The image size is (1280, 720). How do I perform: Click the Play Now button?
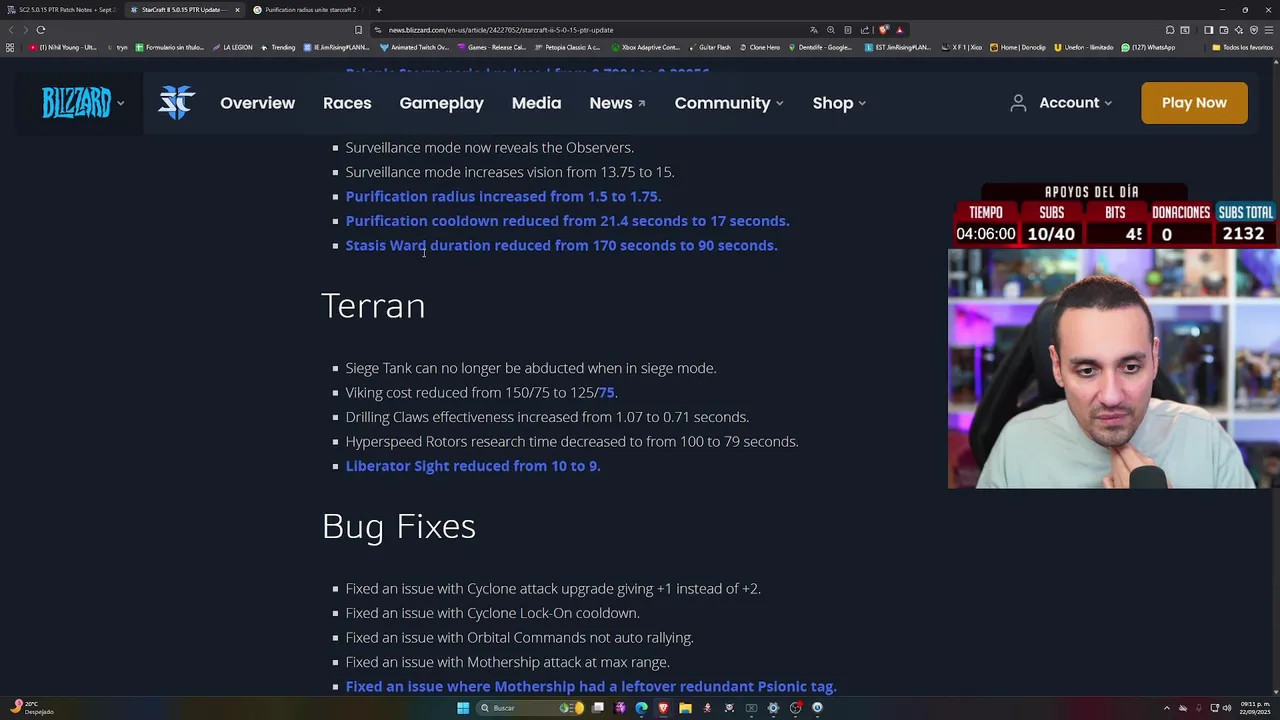click(1194, 103)
